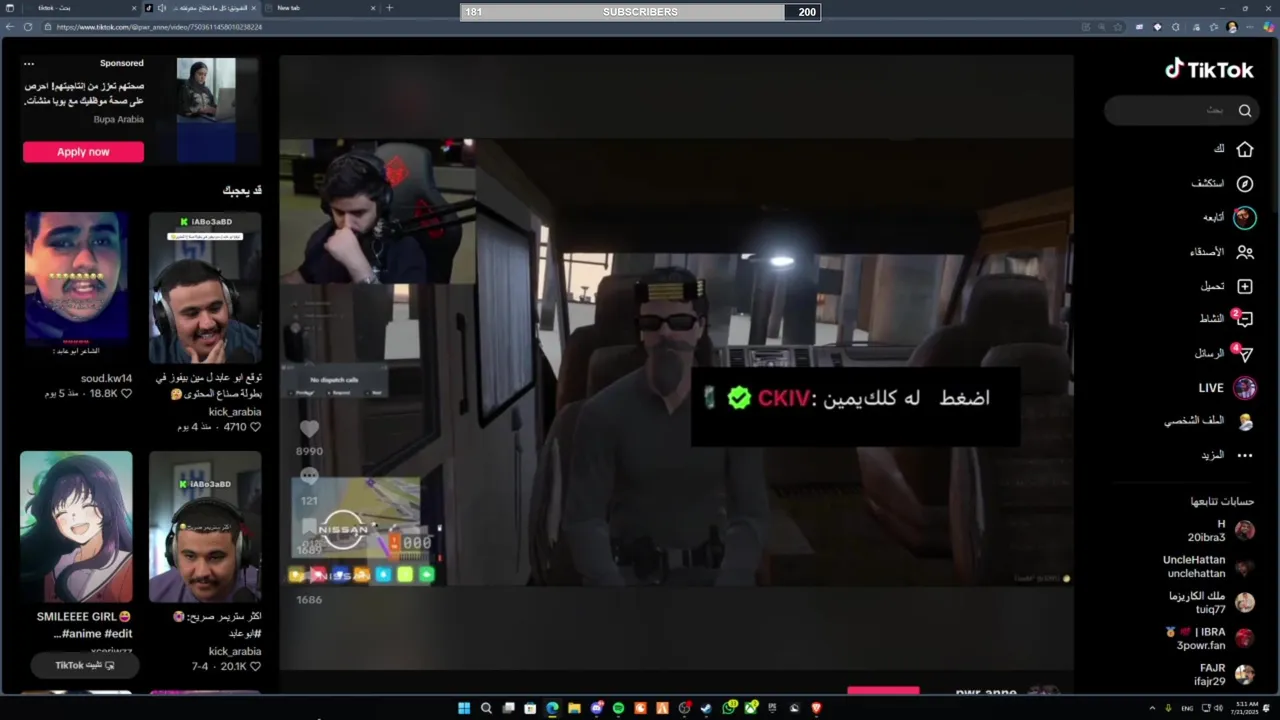Click the soud.kw14 username text
Image resolution: width=1280 pixels, height=720 pixels.
pyautogui.click(x=106, y=378)
